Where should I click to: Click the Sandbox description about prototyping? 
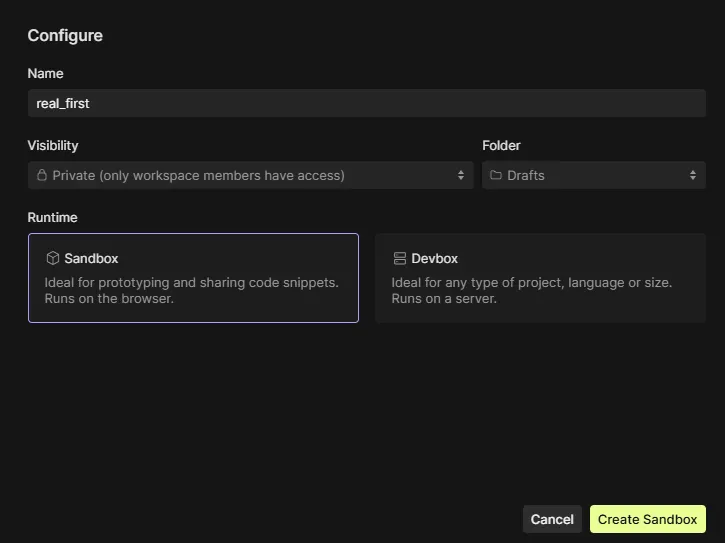(x=192, y=290)
